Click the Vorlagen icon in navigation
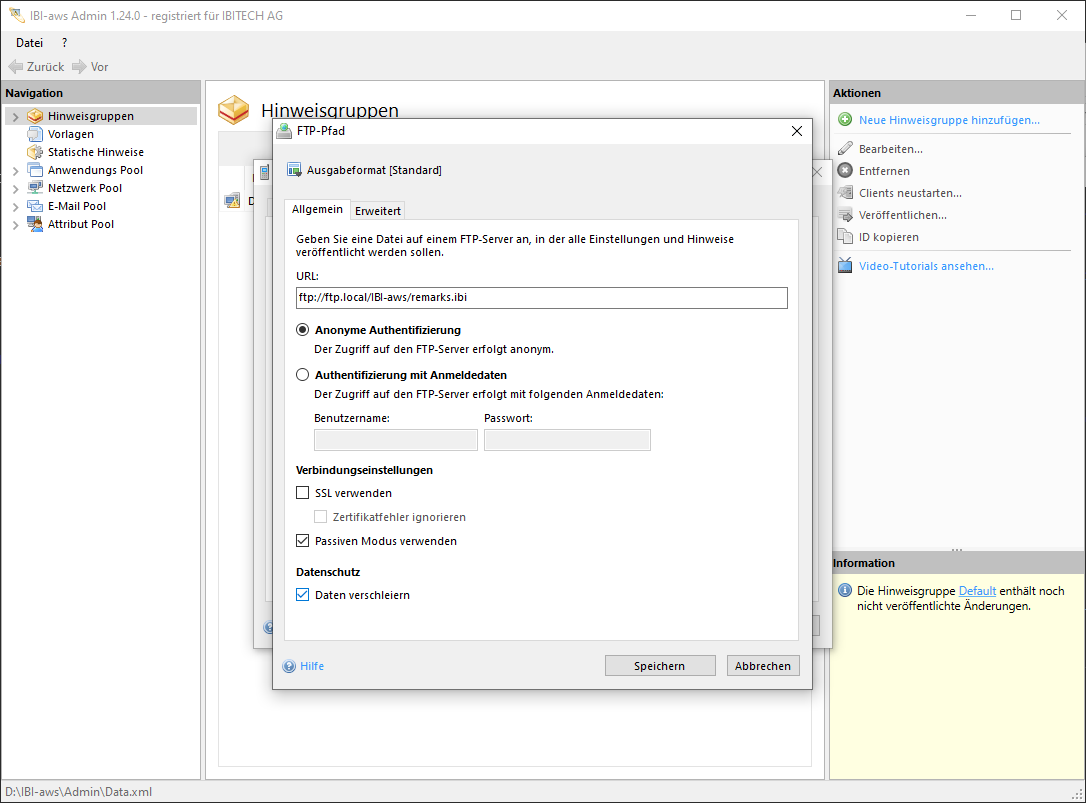 click(35, 134)
